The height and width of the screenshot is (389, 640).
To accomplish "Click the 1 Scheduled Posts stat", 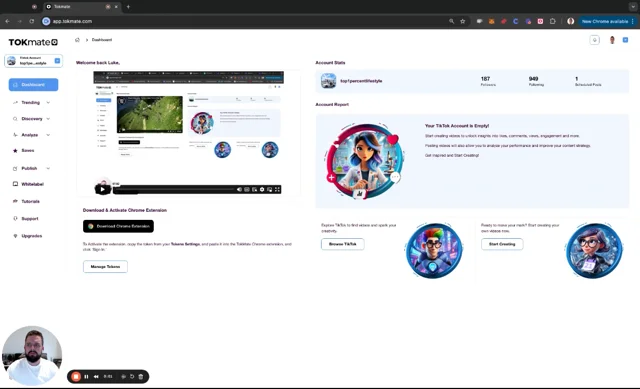I will tap(588, 81).
